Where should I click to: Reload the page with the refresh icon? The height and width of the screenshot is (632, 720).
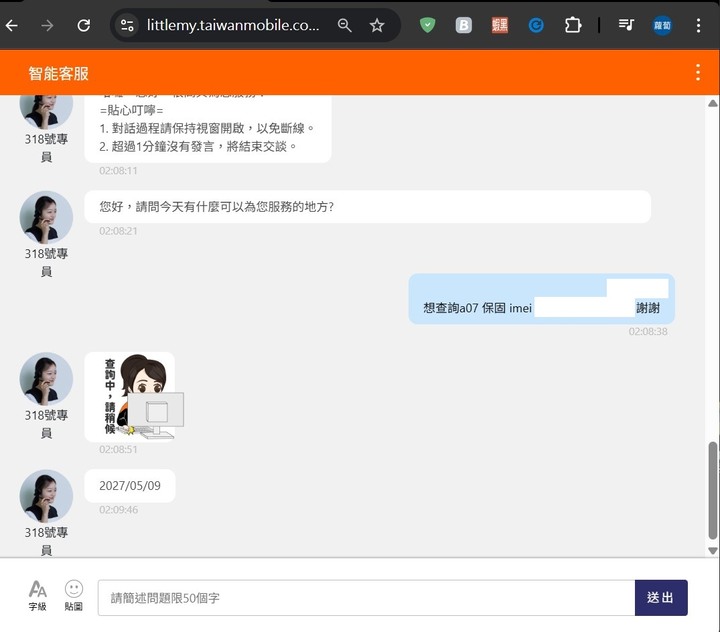click(x=84, y=25)
